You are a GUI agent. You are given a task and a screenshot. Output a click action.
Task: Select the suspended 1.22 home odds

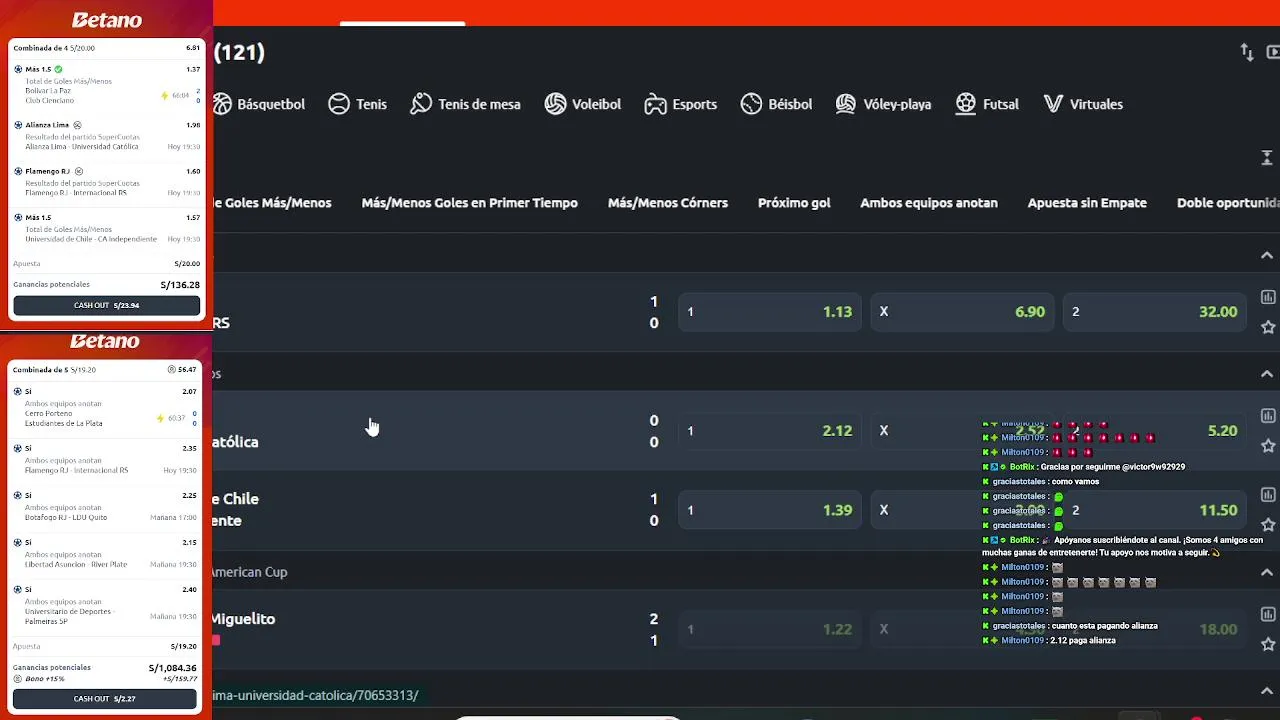point(769,629)
